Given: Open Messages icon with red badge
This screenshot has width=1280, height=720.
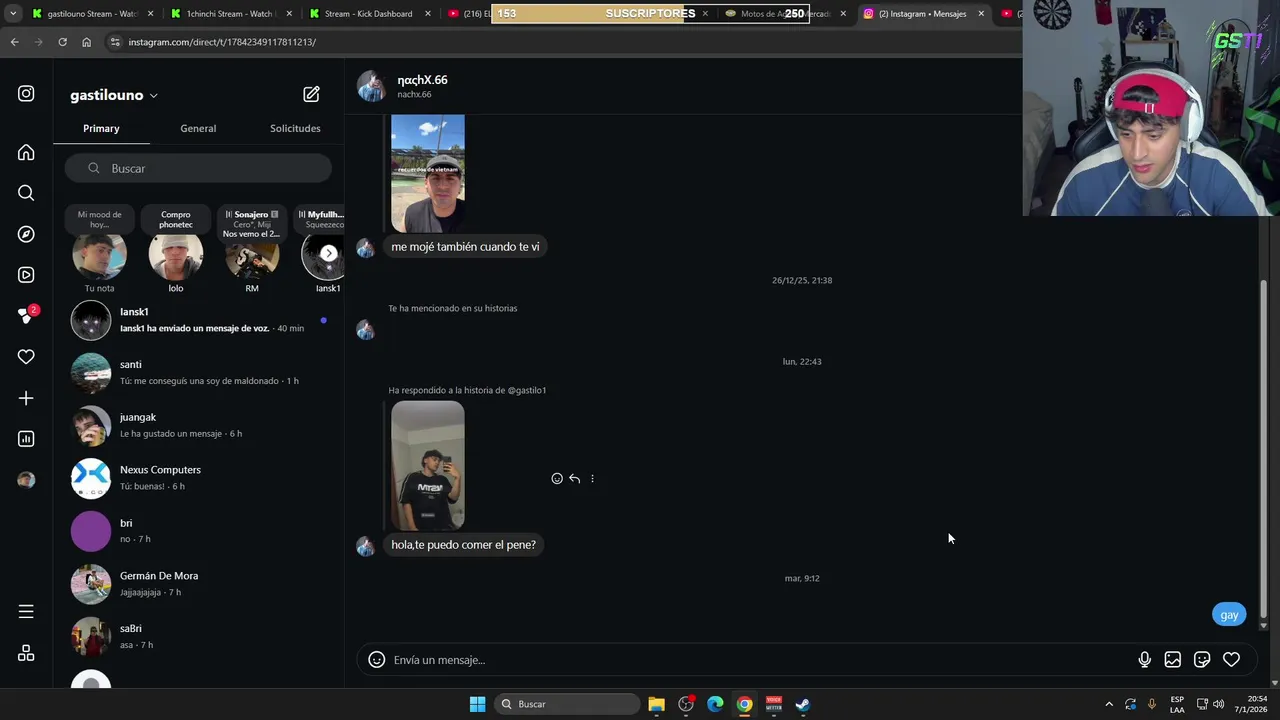Looking at the screenshot, I should (26, 315).
